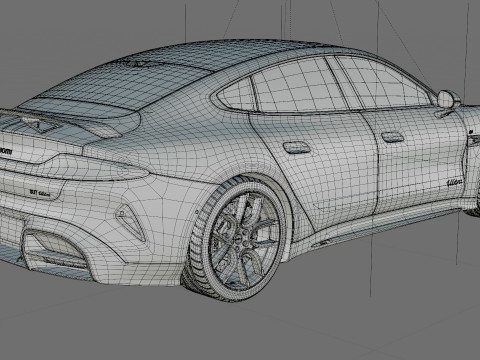The height and width of the screenshot is (360, 480).
Task: Click the front door handle
Action: click(x=392, y=137)
